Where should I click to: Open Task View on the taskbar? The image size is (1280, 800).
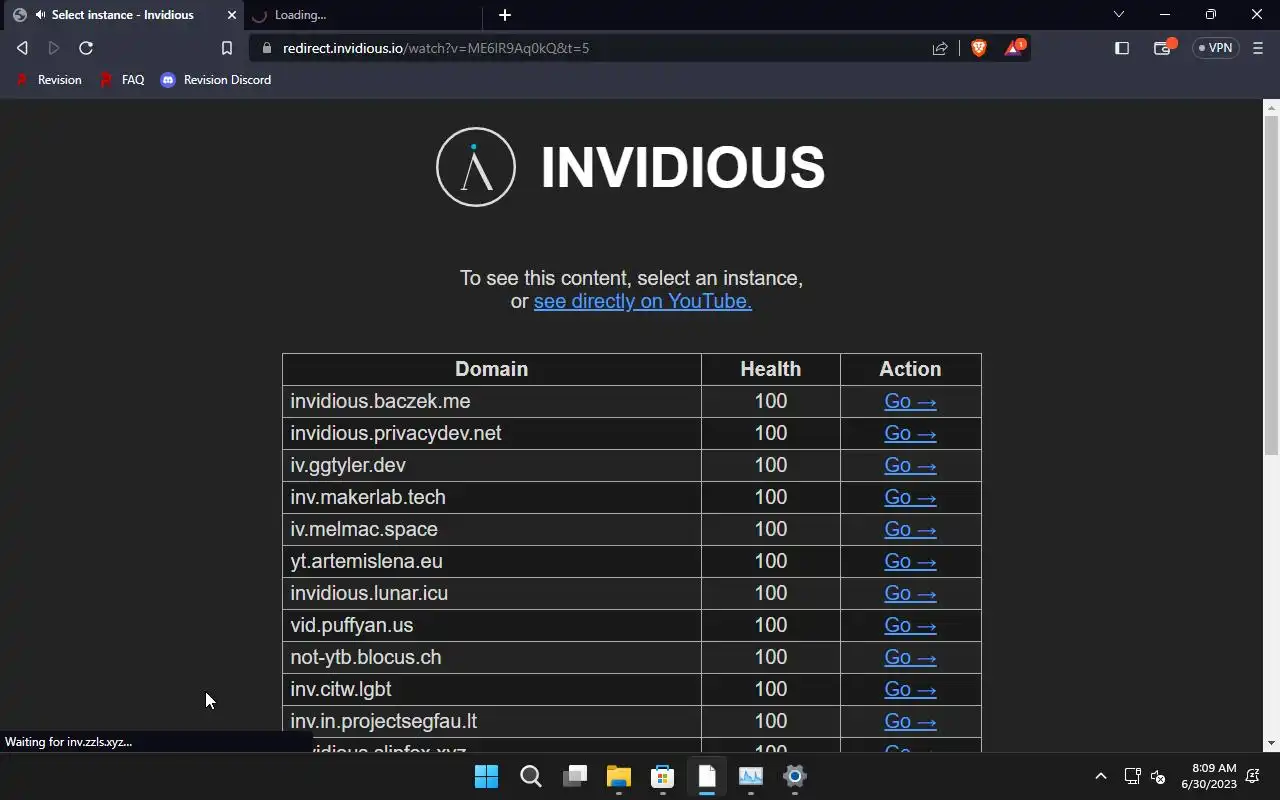(575, 776)
